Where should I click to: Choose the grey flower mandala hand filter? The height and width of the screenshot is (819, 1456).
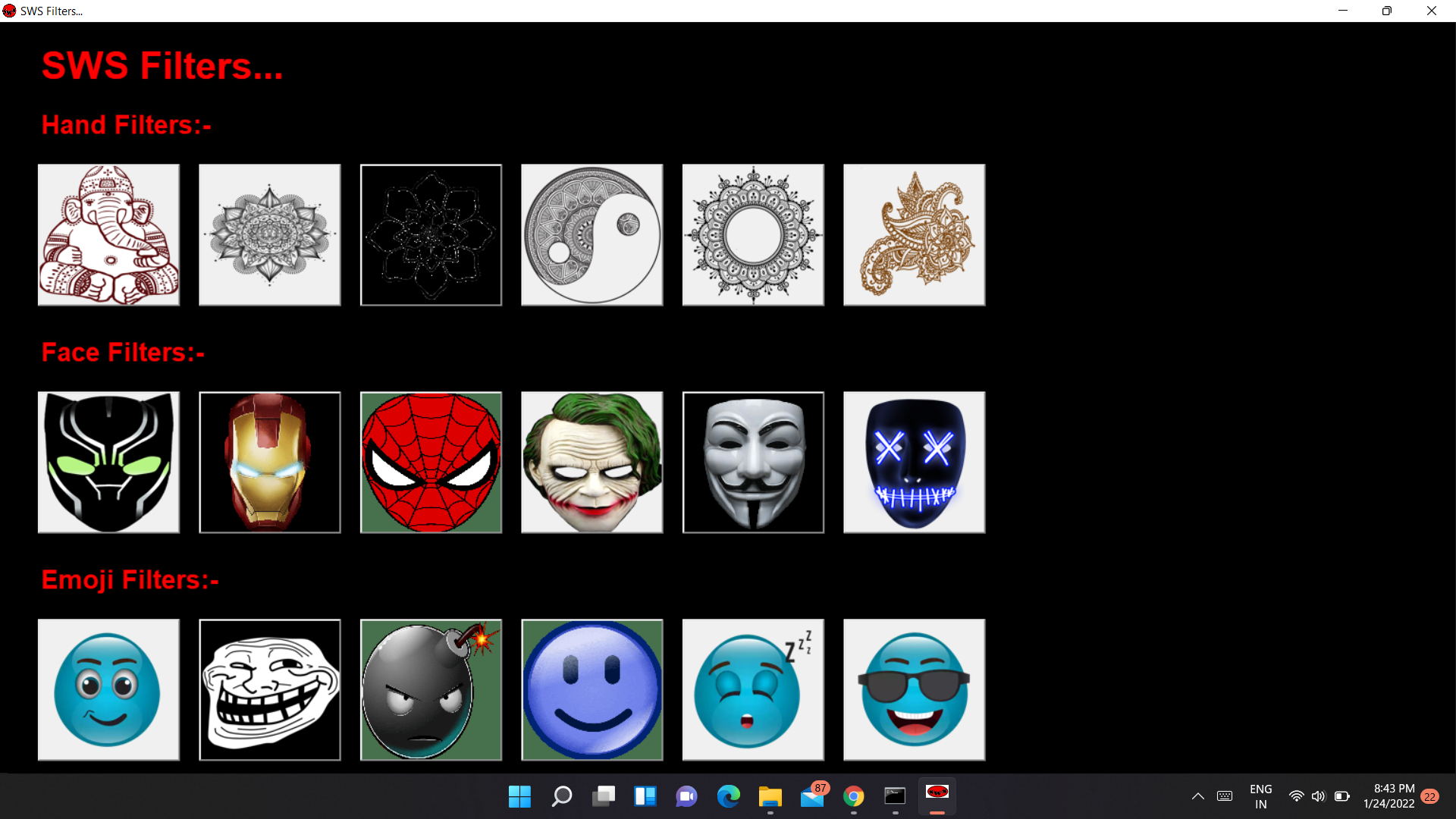click(x=270, y=235)
